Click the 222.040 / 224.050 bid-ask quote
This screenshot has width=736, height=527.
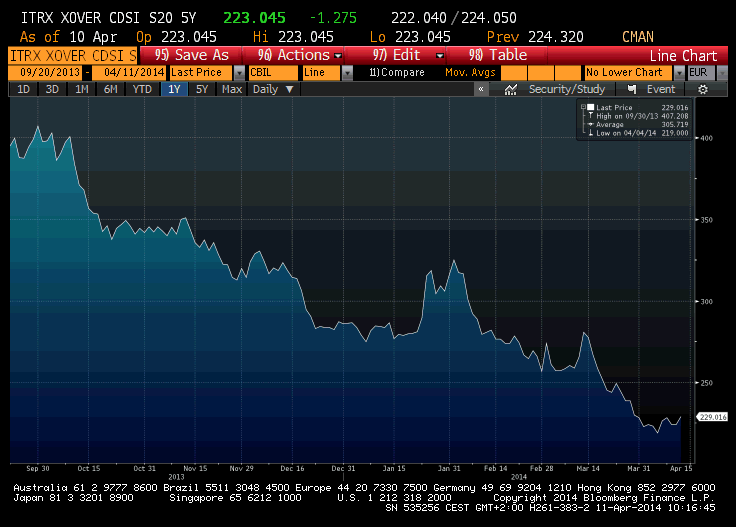point(454,18)
